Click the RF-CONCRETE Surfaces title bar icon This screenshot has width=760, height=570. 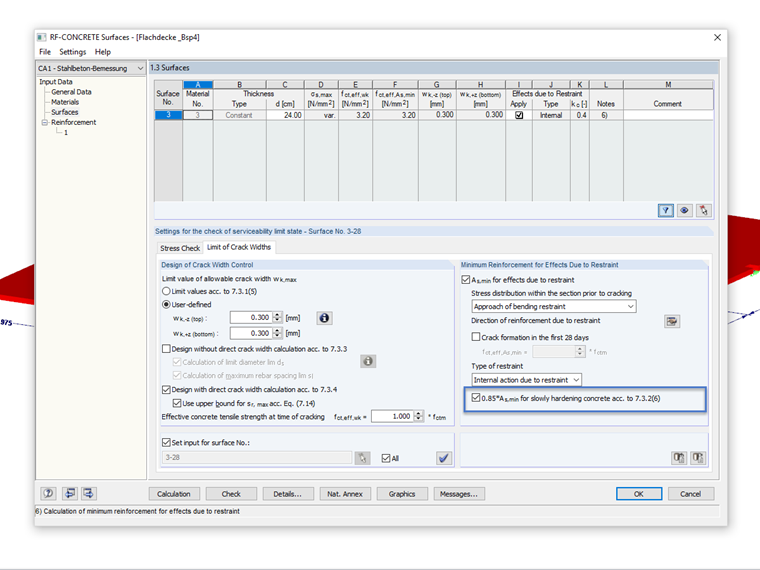click(42, 37)
